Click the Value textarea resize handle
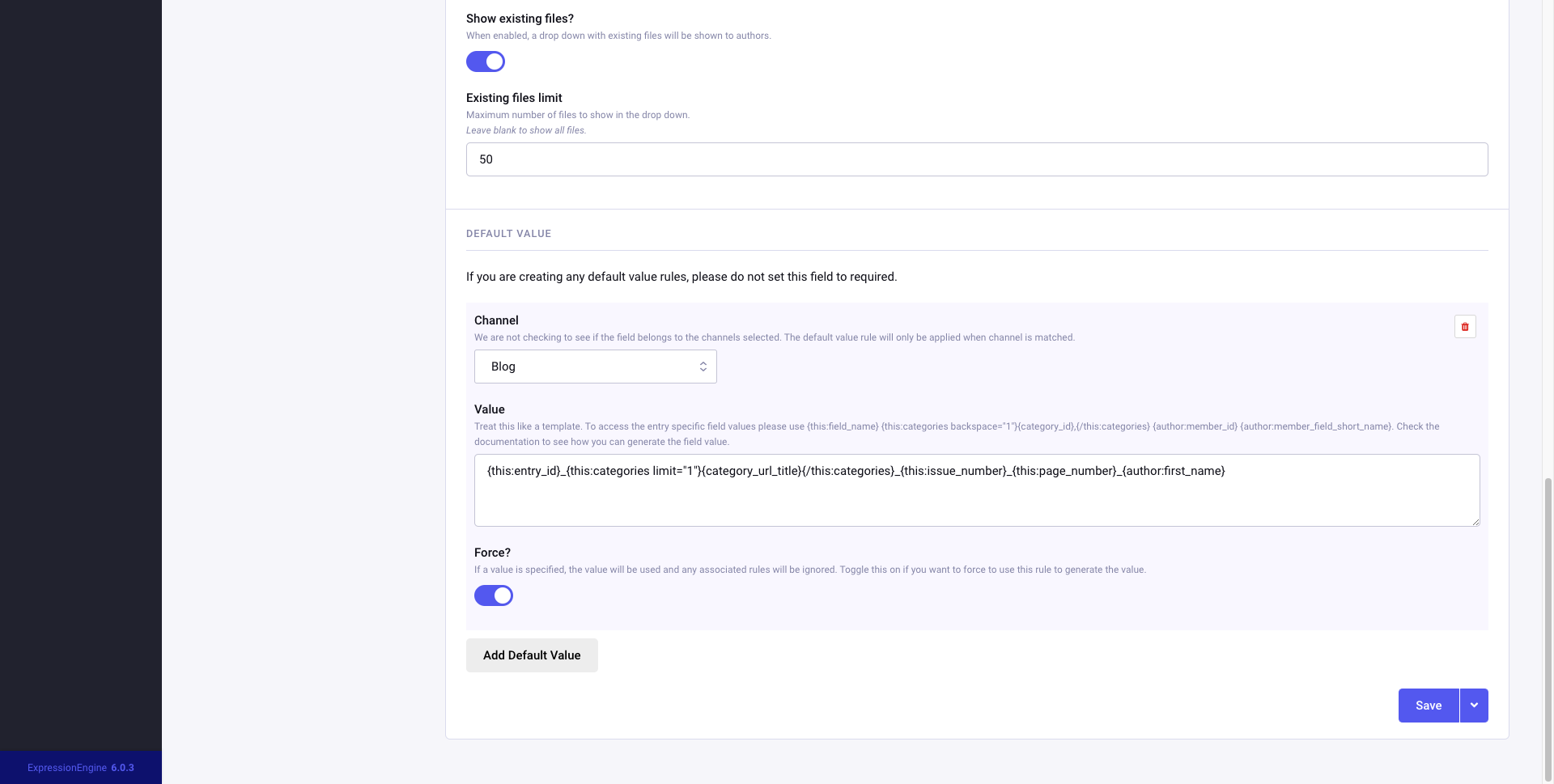 pos(1475,522)
